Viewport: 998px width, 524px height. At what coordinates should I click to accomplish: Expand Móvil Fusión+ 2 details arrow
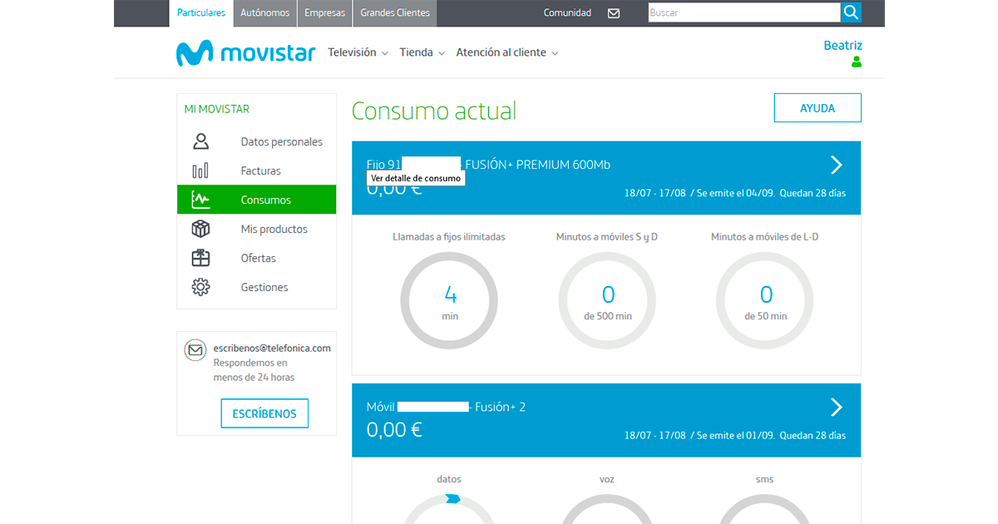tap(836, 407)
